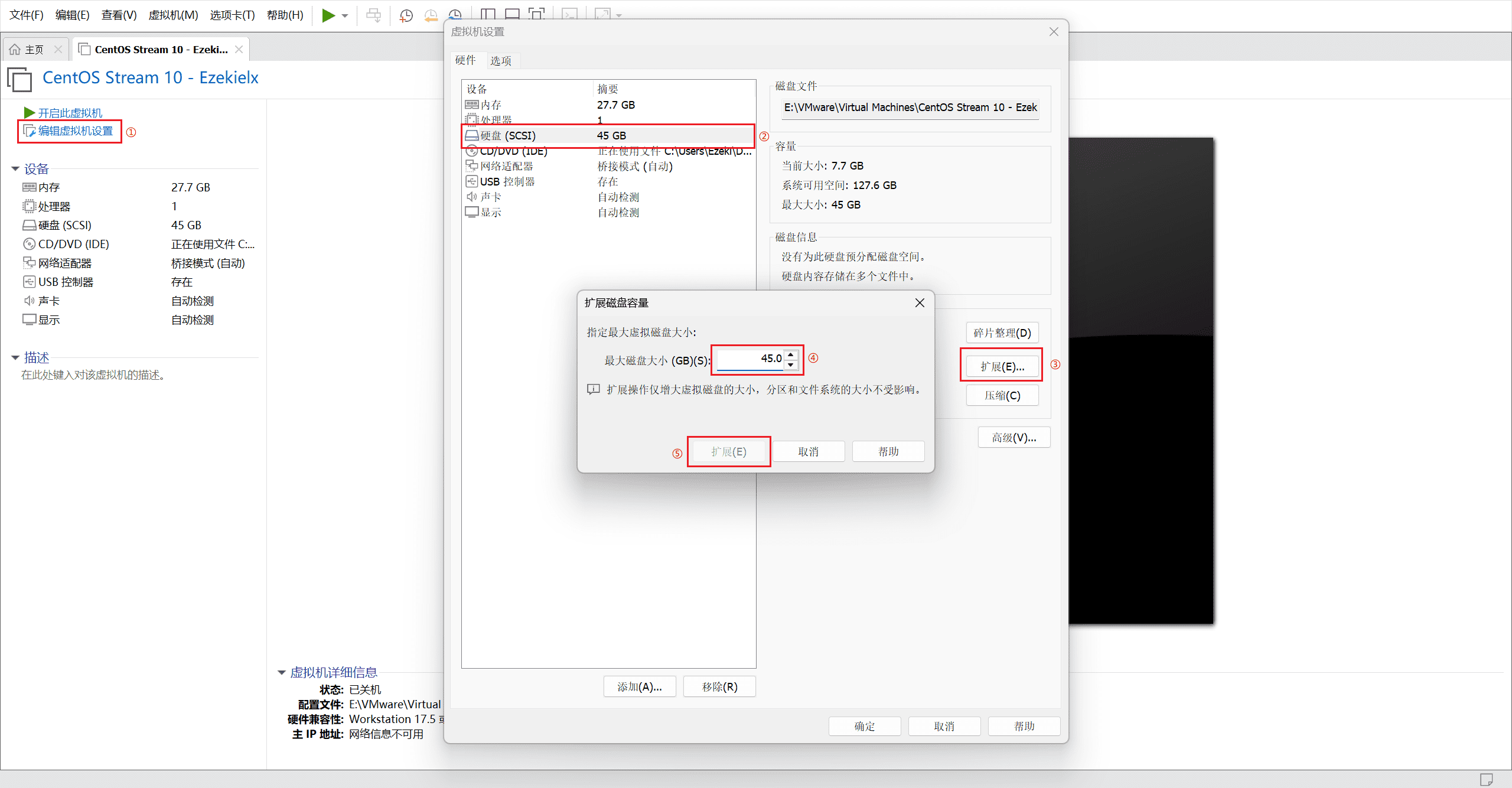Collapse the 虚拟机详细信息 section
Viewport: 1512px width, 788px height.
pyautogui.click(x=282, y=672)
